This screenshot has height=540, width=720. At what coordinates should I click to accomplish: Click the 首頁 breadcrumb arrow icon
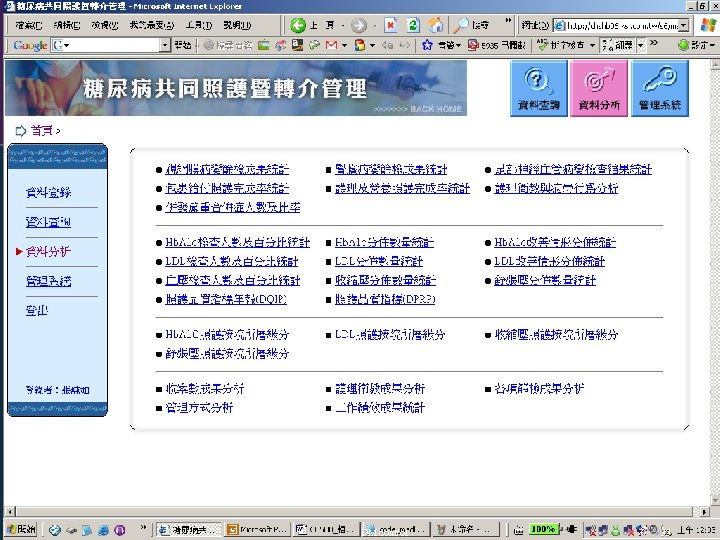20,131
